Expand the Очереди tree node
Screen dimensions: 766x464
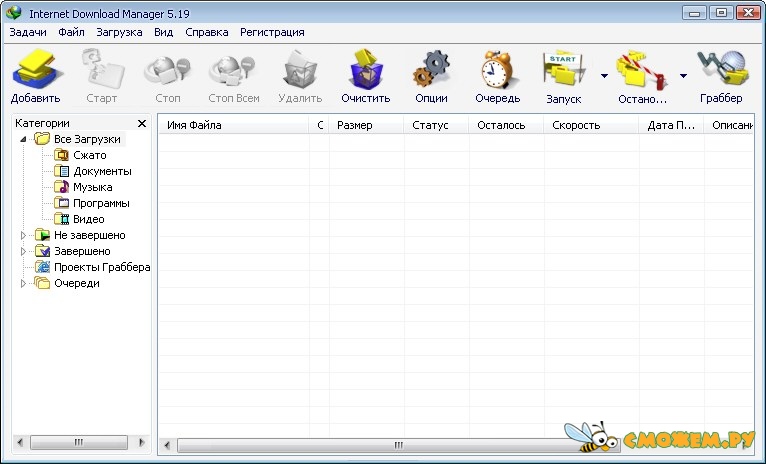pos(23,283)
